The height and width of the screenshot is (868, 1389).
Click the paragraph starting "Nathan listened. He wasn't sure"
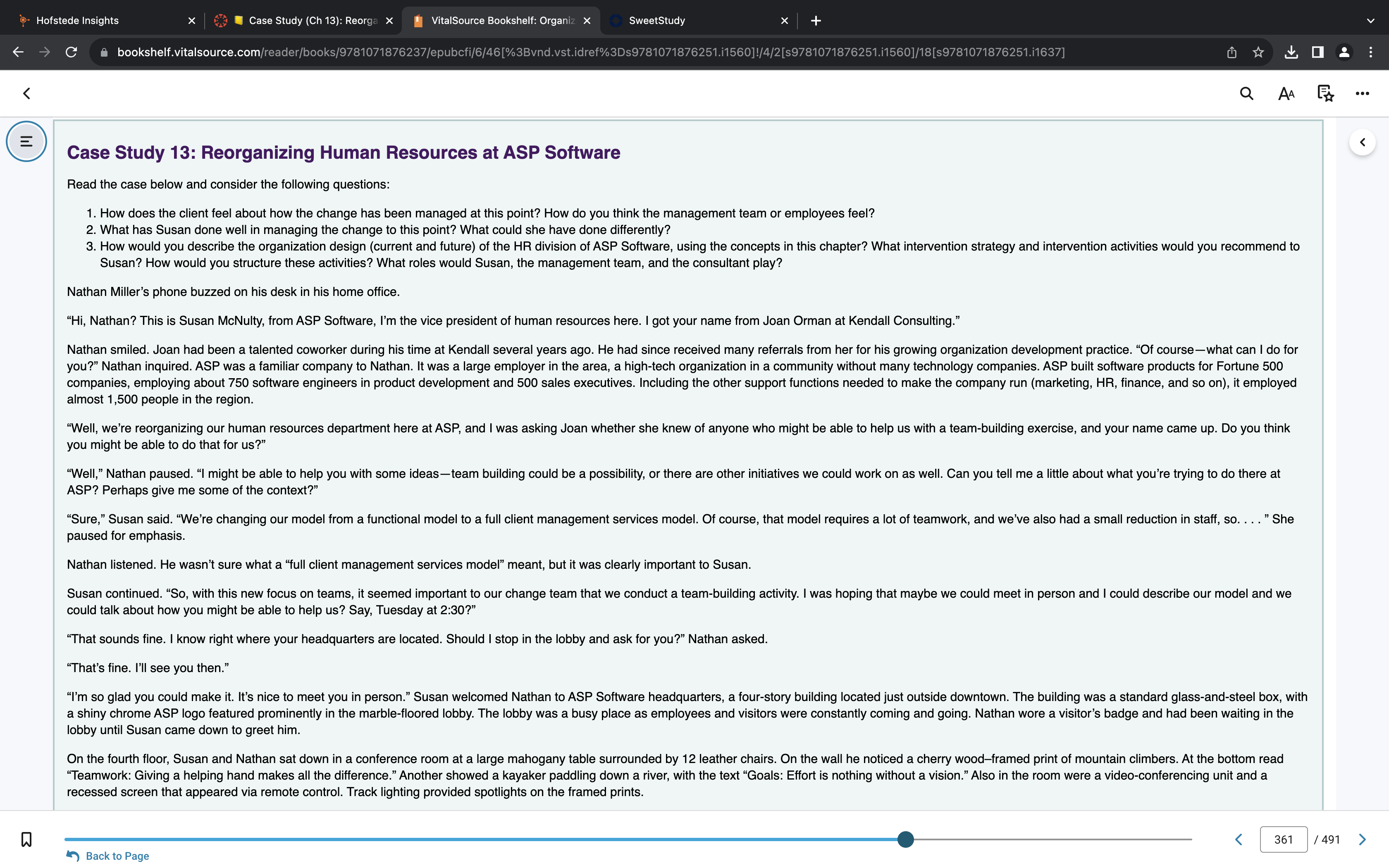click(x=409, y=565)
